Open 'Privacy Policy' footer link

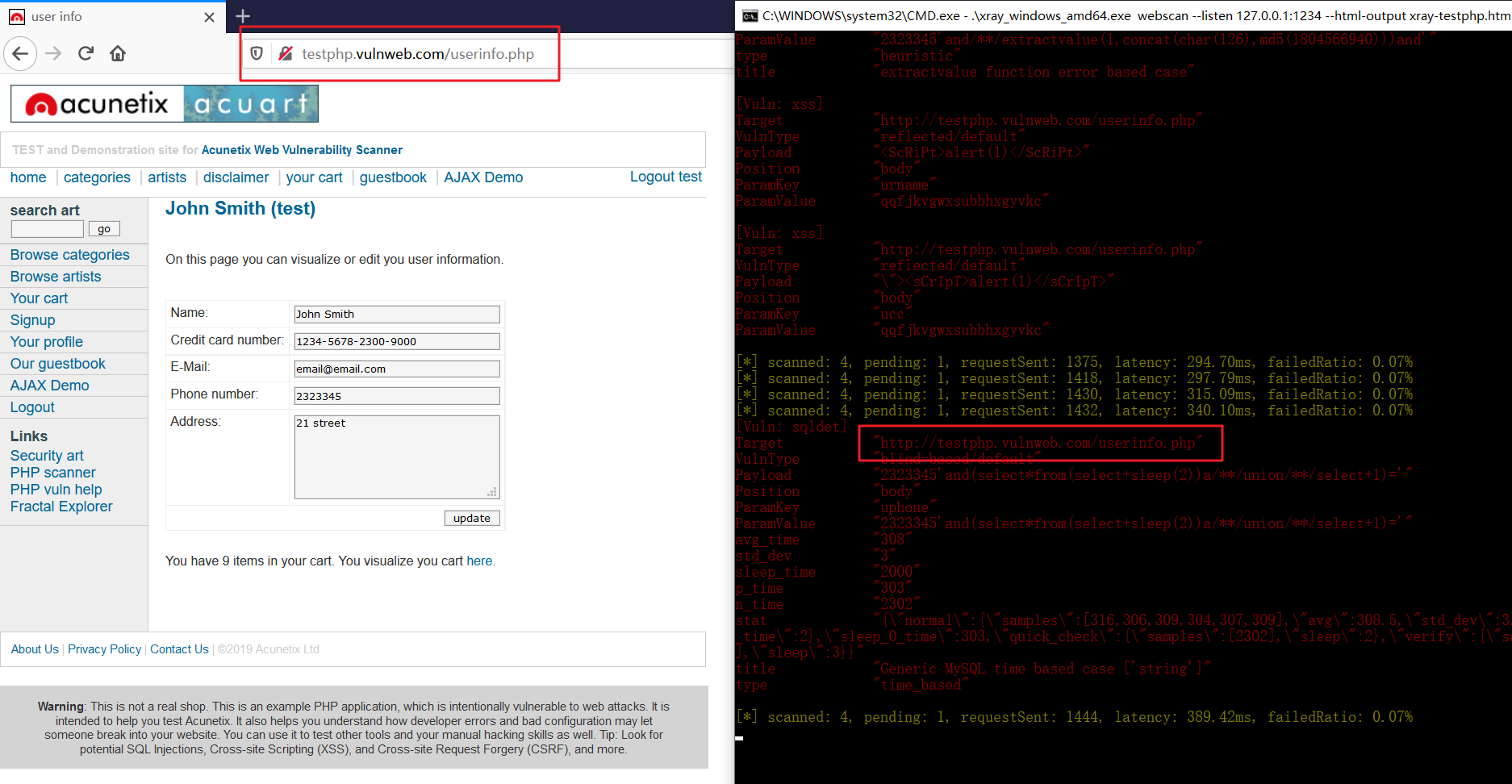(104, 649)
